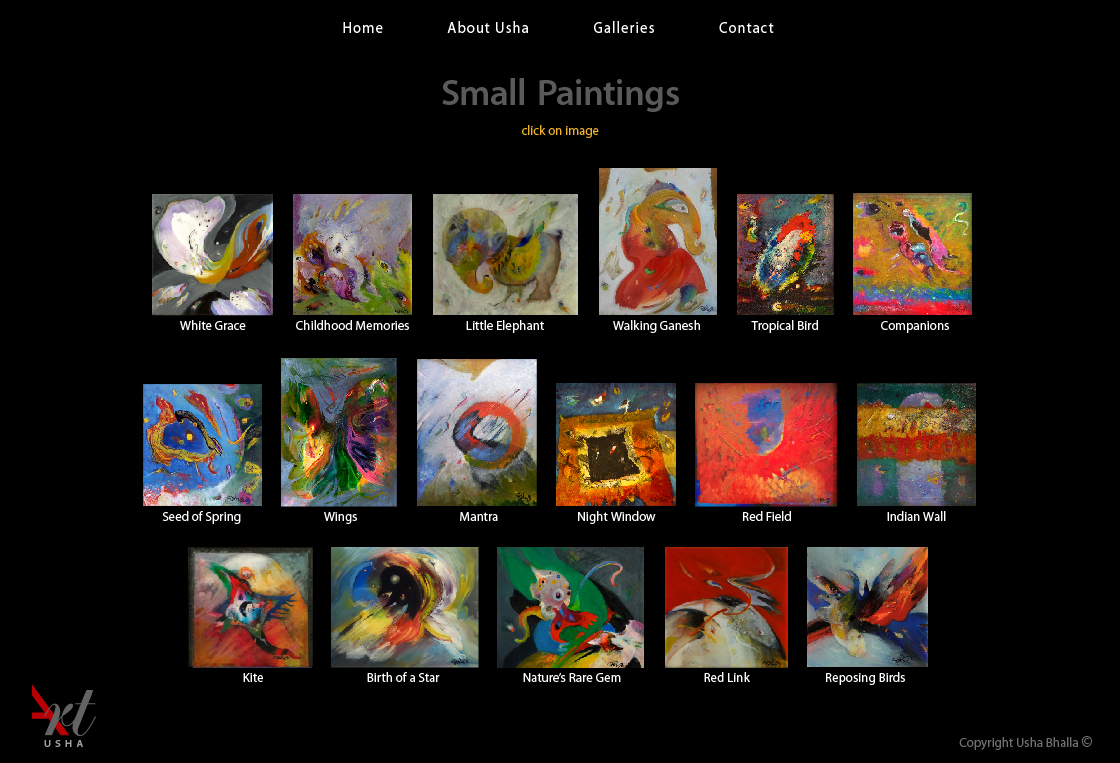
Task: View the Night Window painting
Action: point(616,444)
